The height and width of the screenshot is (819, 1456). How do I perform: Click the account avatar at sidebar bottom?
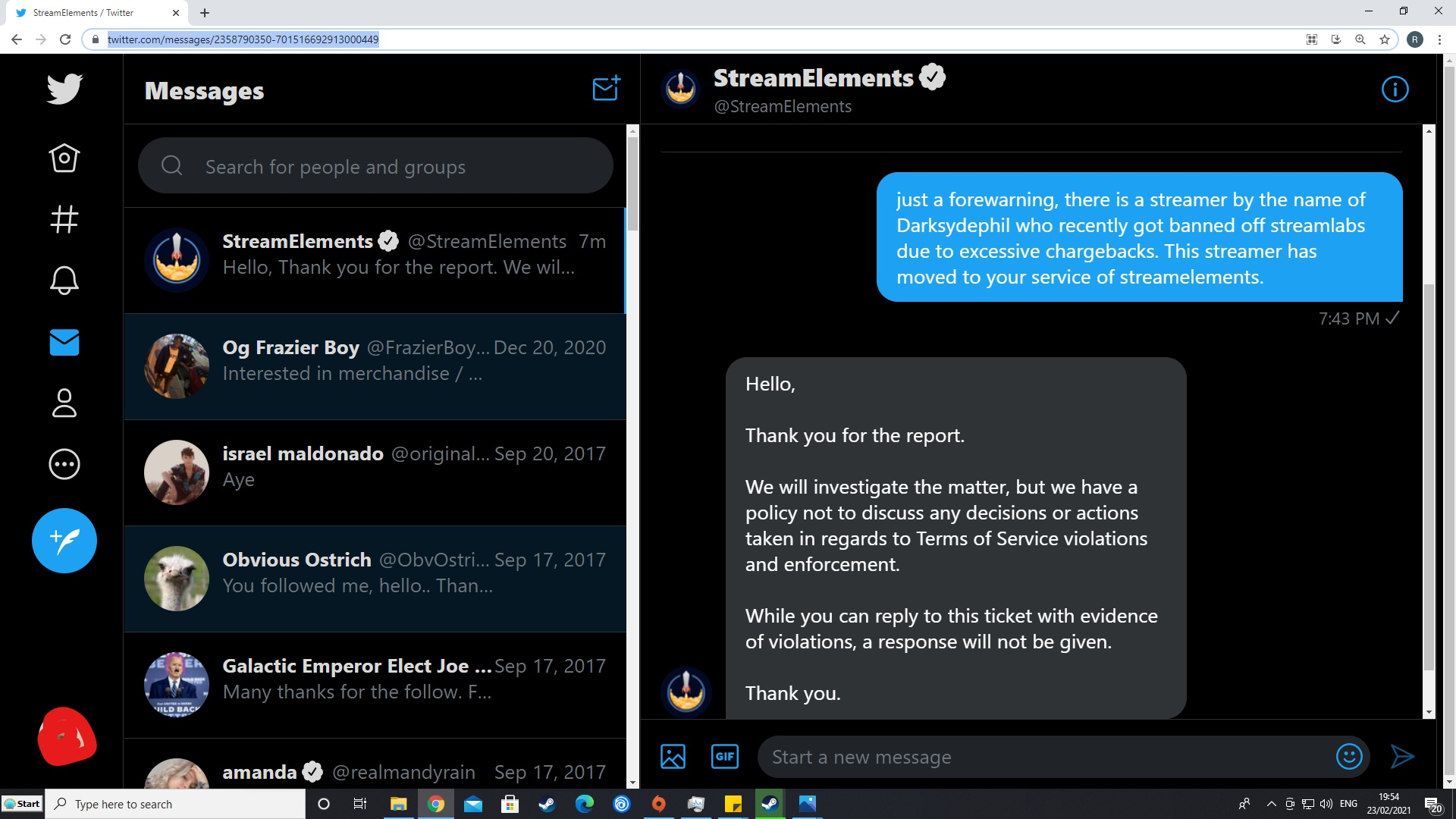point(67,737)
